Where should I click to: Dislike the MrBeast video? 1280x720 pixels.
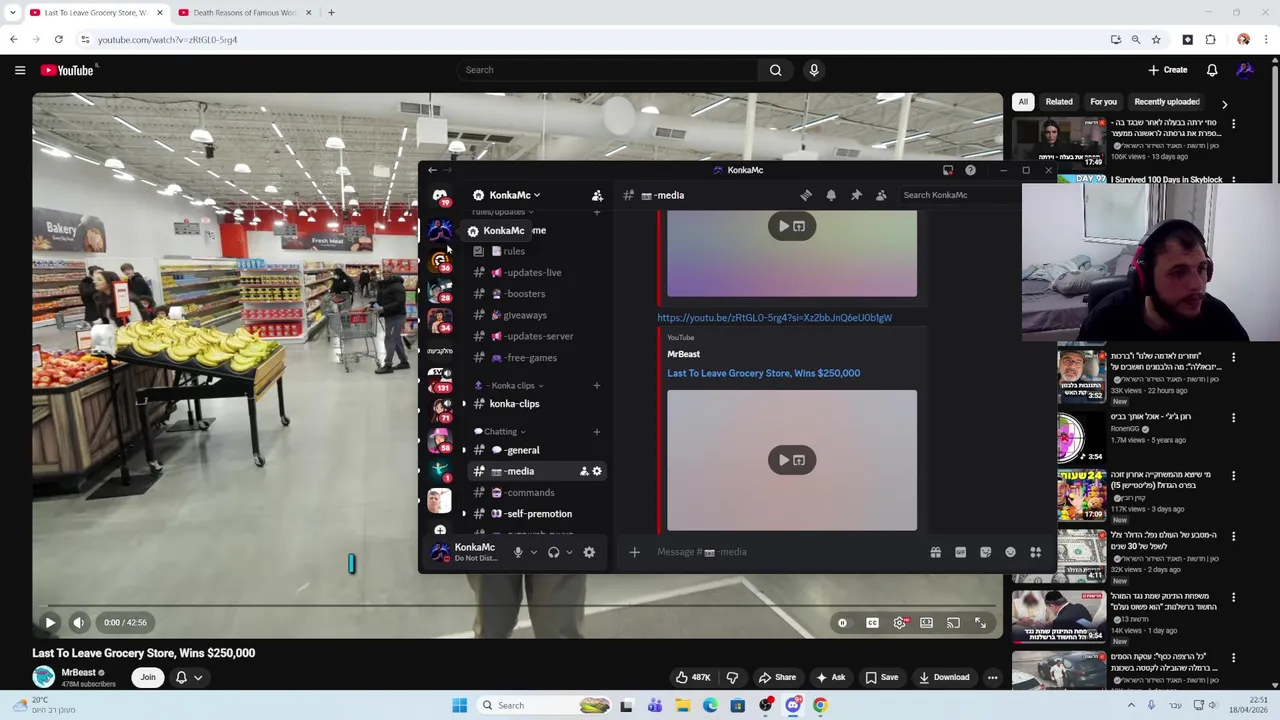tap(732, 677)
